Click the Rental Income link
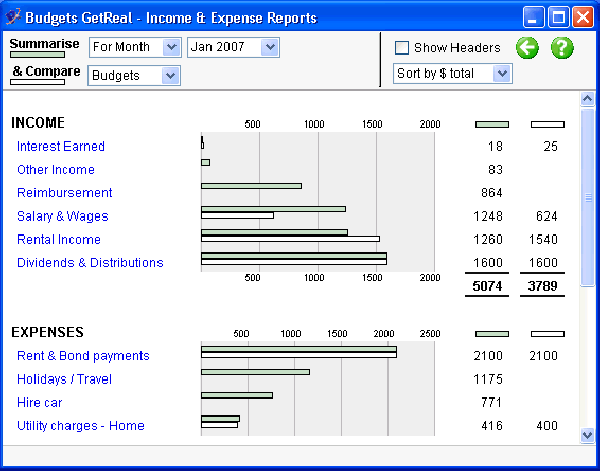Image resolution: width=600 pixels, height=471 pixels. click(59, 240)
